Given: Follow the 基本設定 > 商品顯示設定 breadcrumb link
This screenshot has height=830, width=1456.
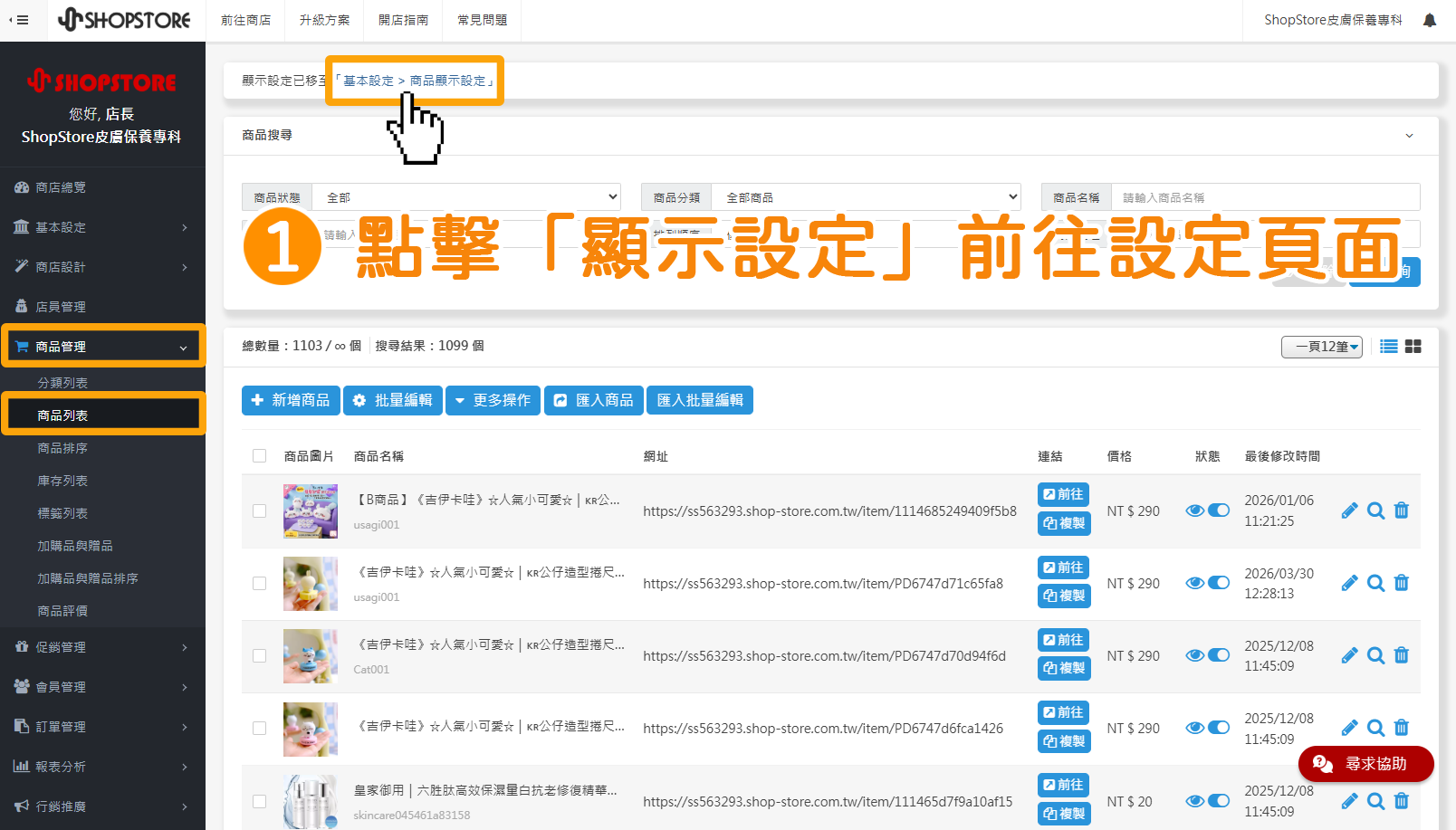Looking at the screenshot, I should tap(414, 80).
